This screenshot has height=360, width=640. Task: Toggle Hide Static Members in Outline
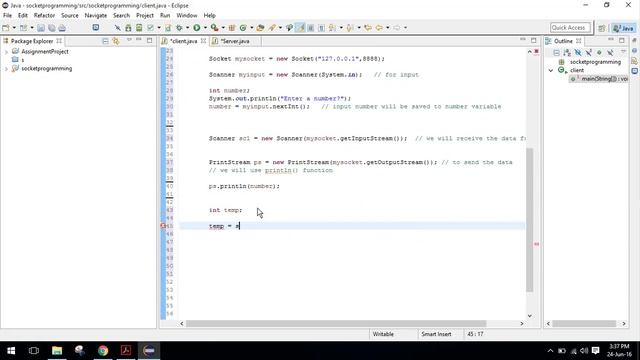[588, 53]
